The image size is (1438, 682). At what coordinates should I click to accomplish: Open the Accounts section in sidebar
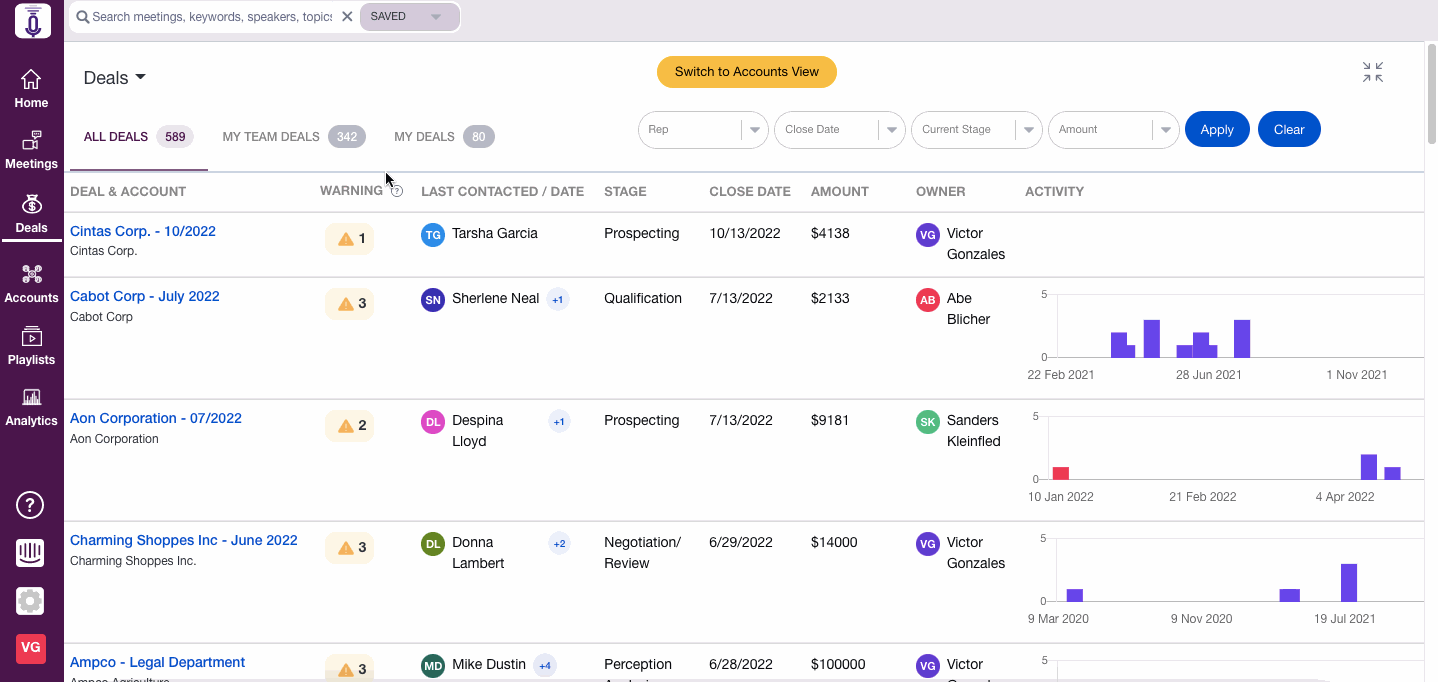pyautogui.click(x=31, y=284)
